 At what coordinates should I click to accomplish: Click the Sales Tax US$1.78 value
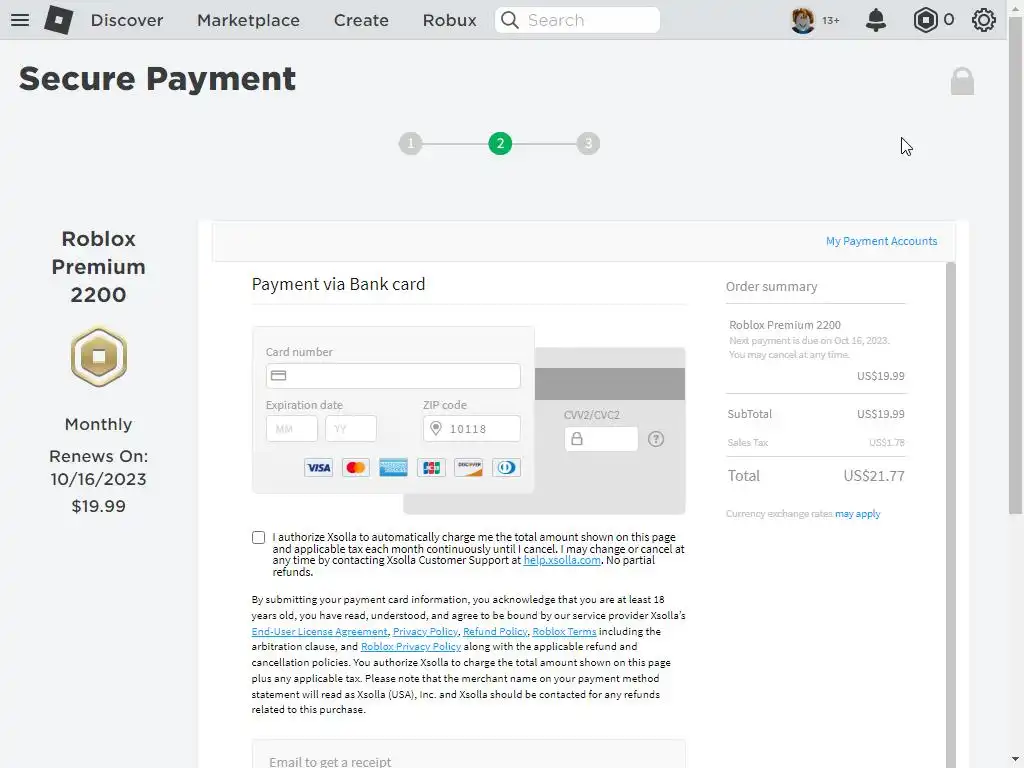click(x=886, y=443)
